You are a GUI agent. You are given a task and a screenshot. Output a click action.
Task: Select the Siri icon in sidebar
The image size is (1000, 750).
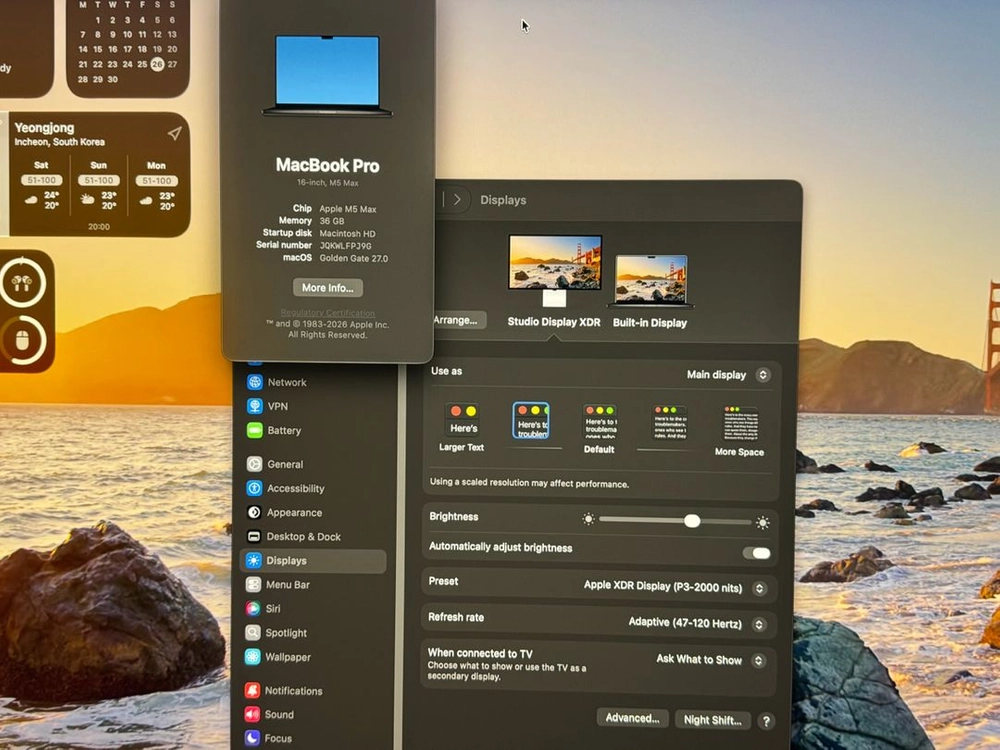tap(253, 608)
